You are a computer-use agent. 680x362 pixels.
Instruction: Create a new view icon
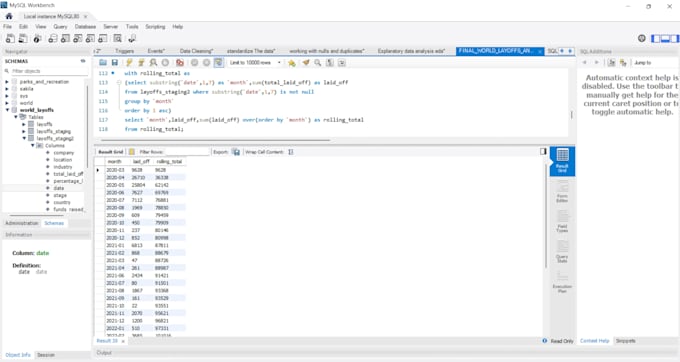coord(78,39)
